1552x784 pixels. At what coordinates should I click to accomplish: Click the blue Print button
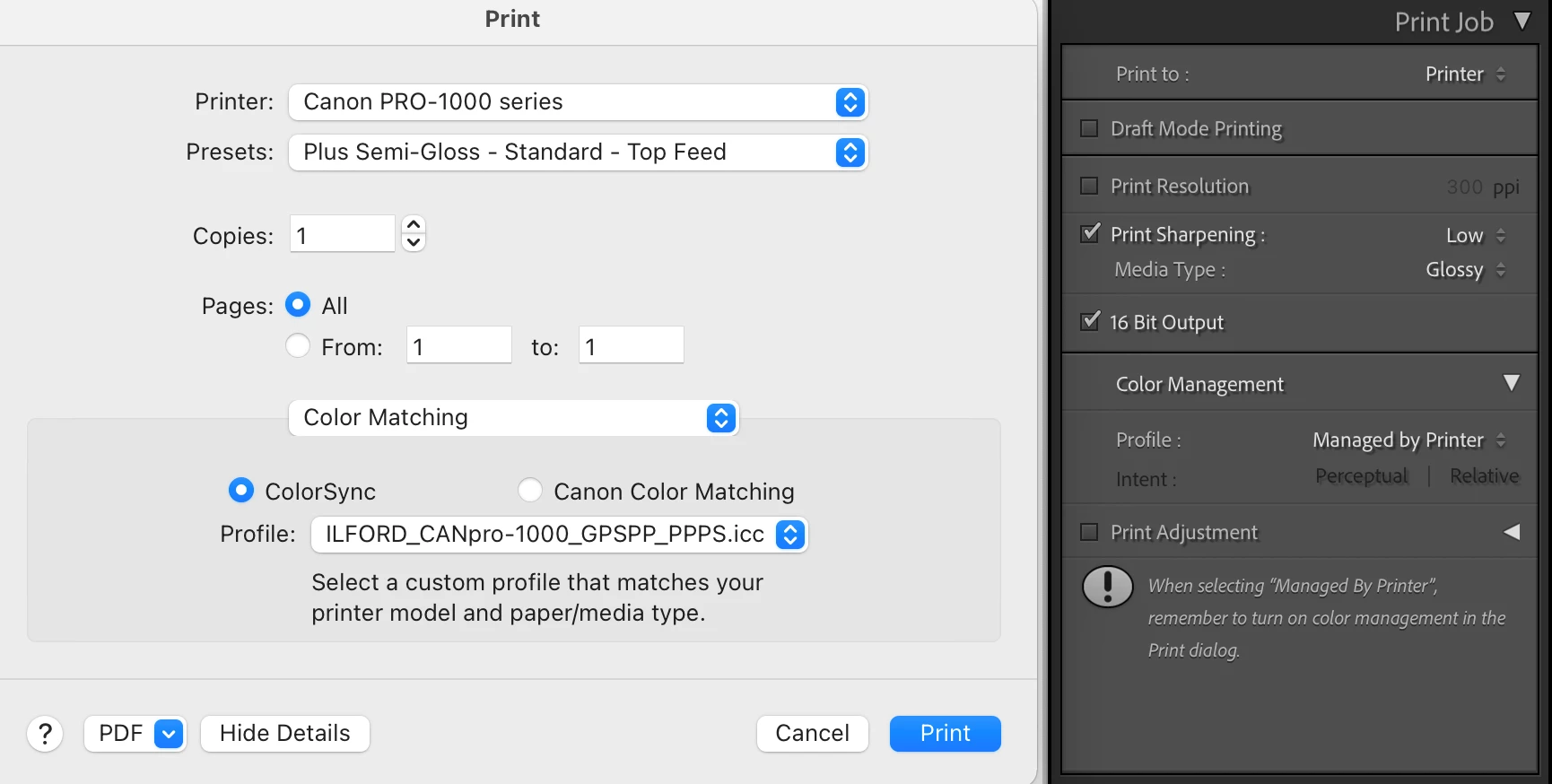click(x=945, y=734)
